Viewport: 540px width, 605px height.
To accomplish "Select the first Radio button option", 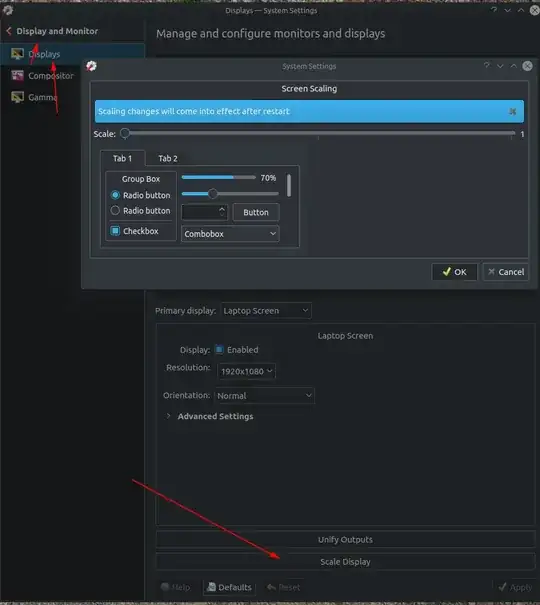I will (x=115, y=195).
